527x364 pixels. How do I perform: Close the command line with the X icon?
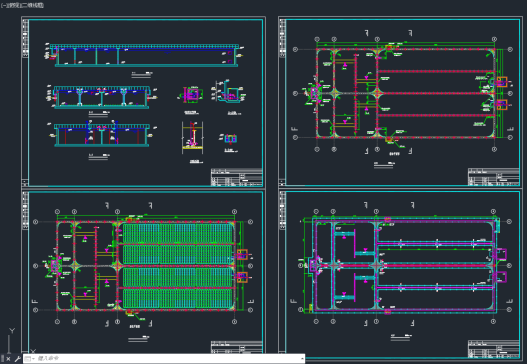8,359
